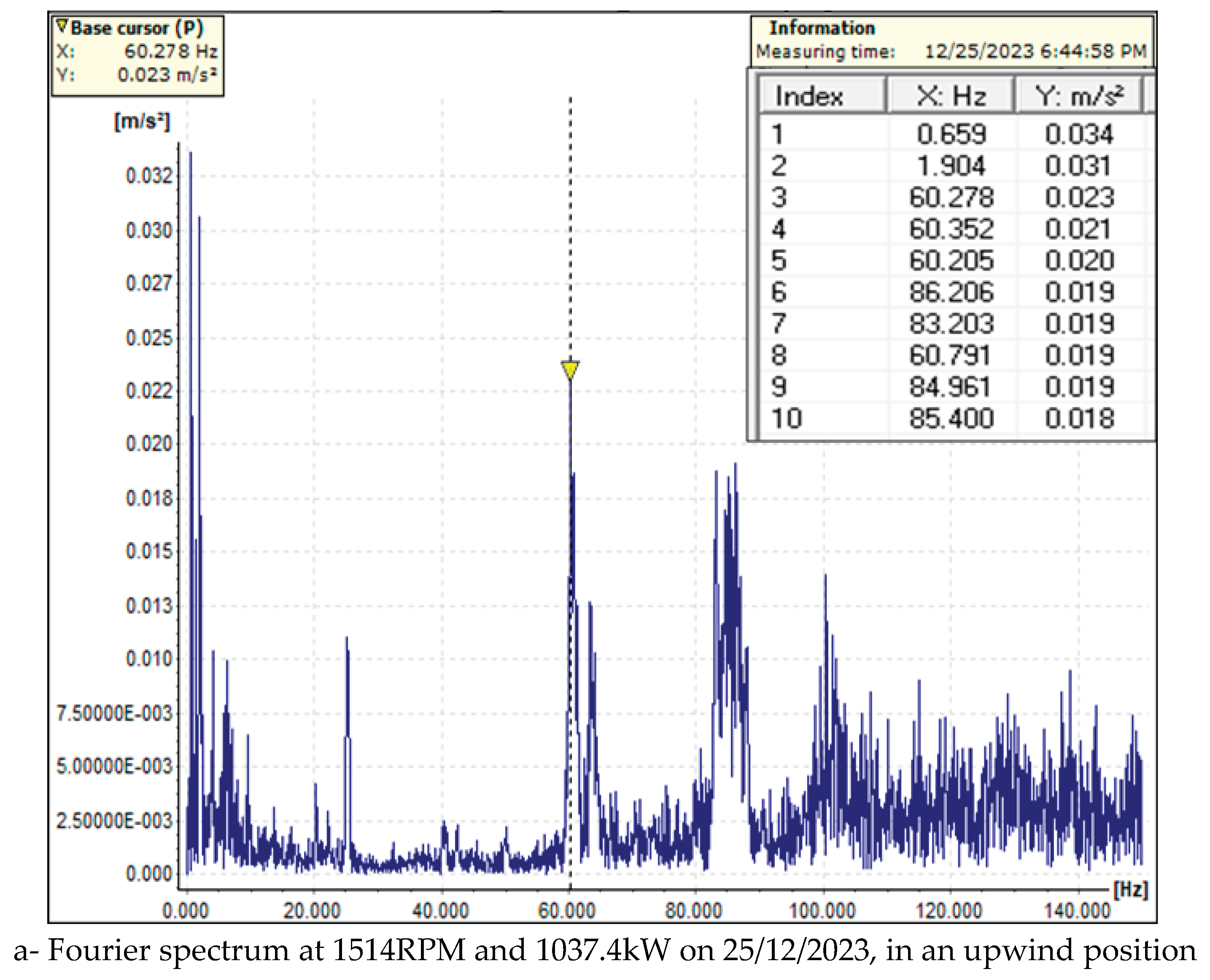
Task: Click the [m/s²] y-axis unit label
Action: pyautogui.click(x=142, y=121)
